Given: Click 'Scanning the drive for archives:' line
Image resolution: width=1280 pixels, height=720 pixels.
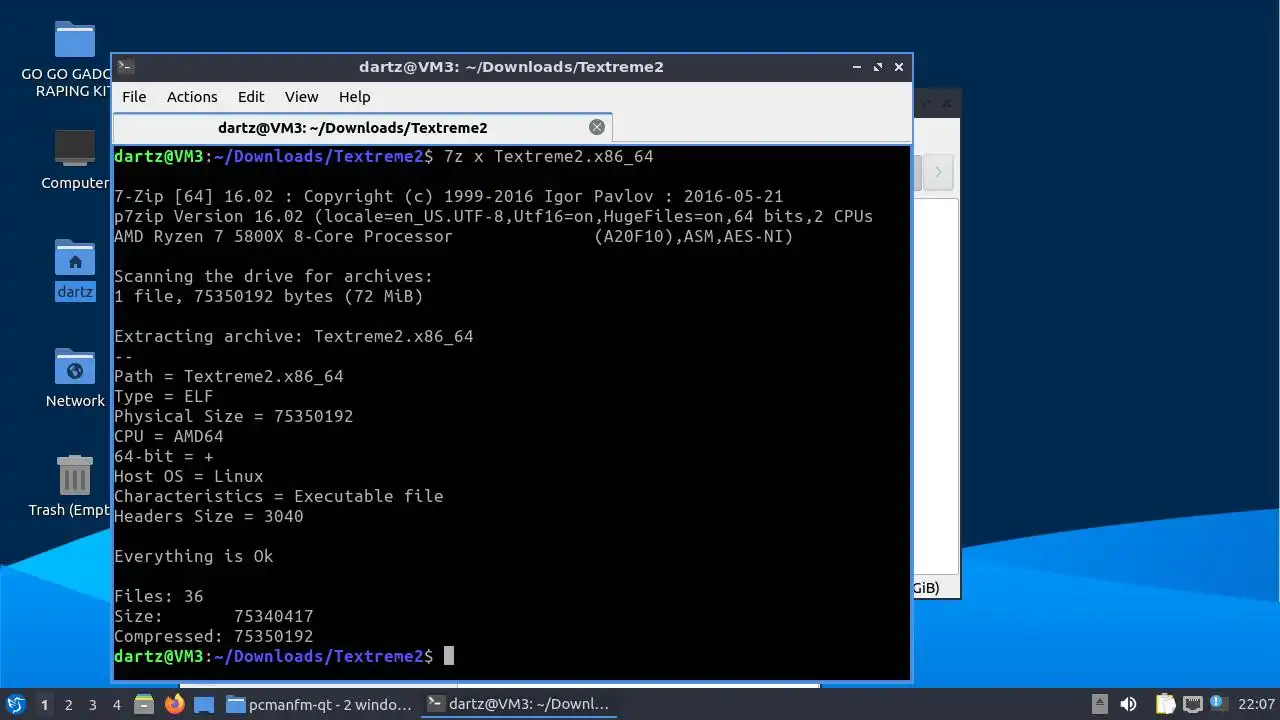Looking at the screenshot, I should coord(273,276).
